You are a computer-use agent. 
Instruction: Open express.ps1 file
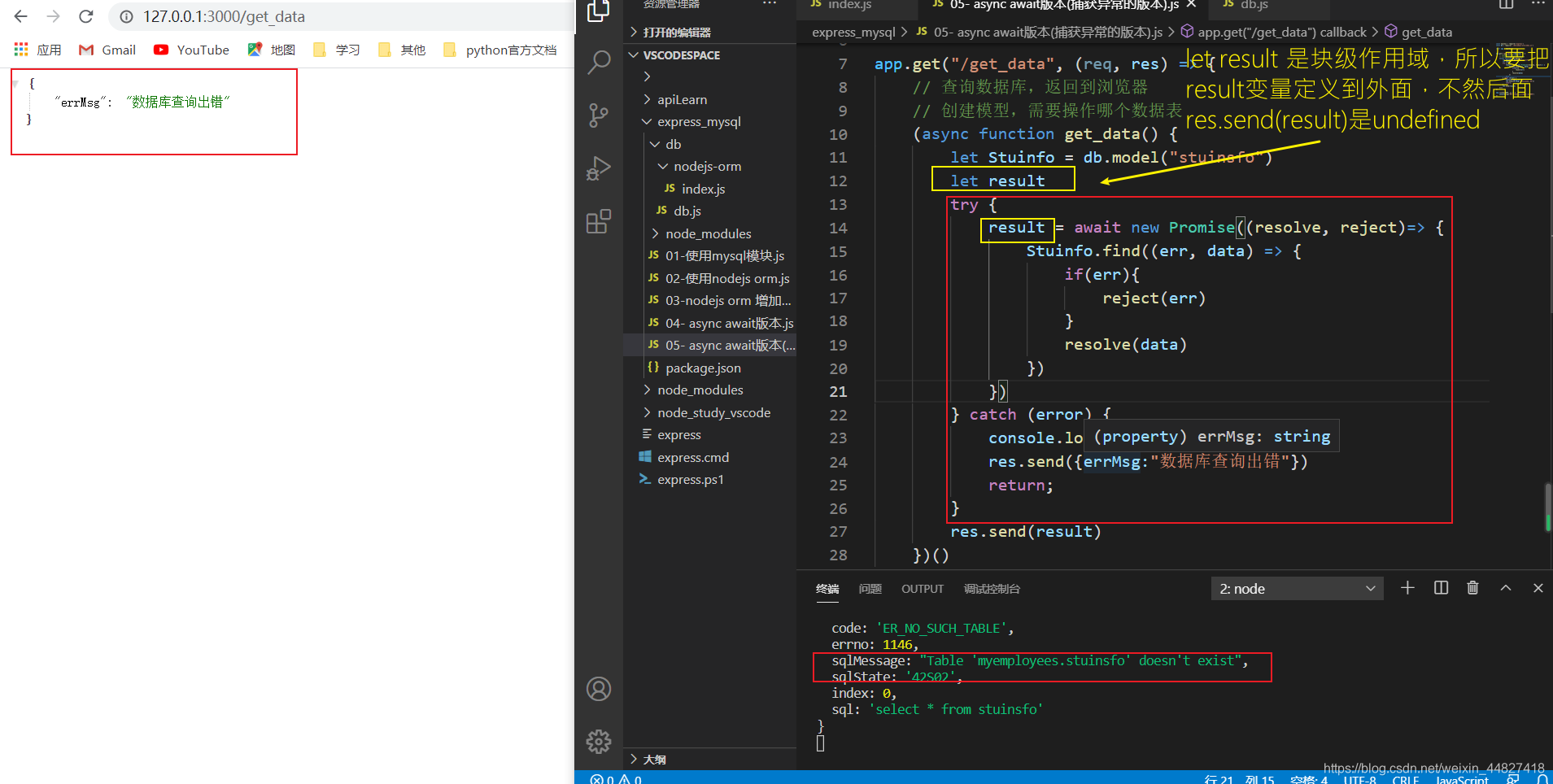coord(709,479)
